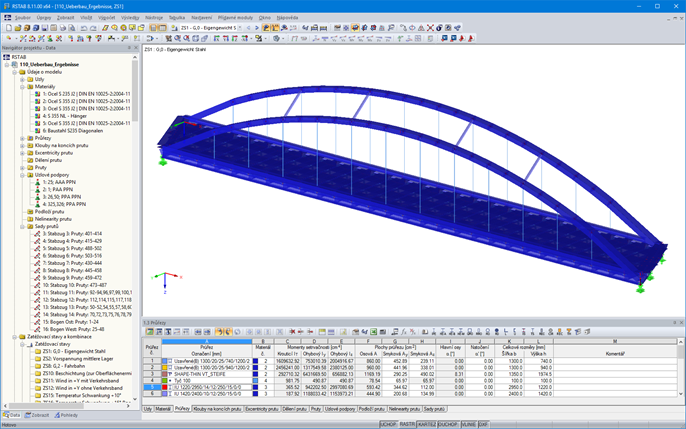Click the red color swatch of cross-section row 5

tap(164, 387)
